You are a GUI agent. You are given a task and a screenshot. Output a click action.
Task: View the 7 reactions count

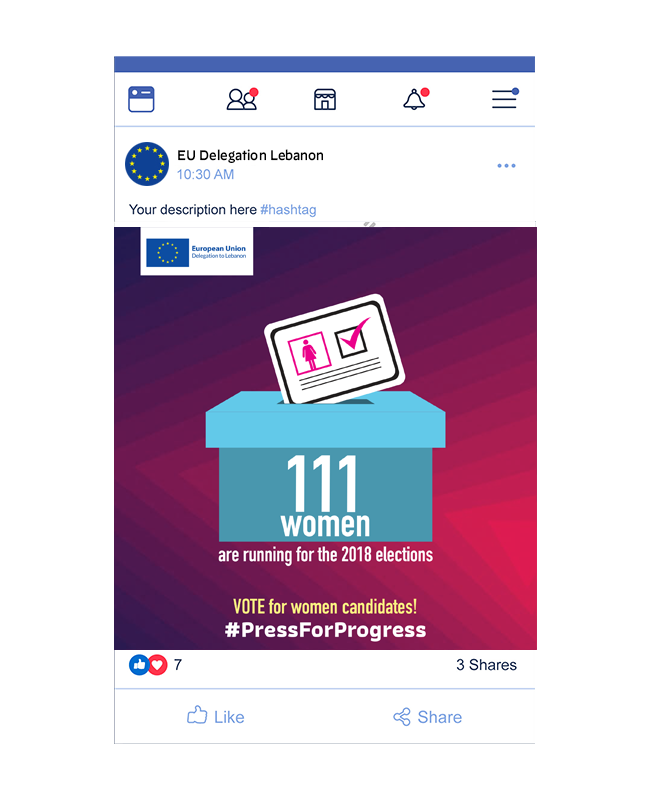(x=178, y=665)
